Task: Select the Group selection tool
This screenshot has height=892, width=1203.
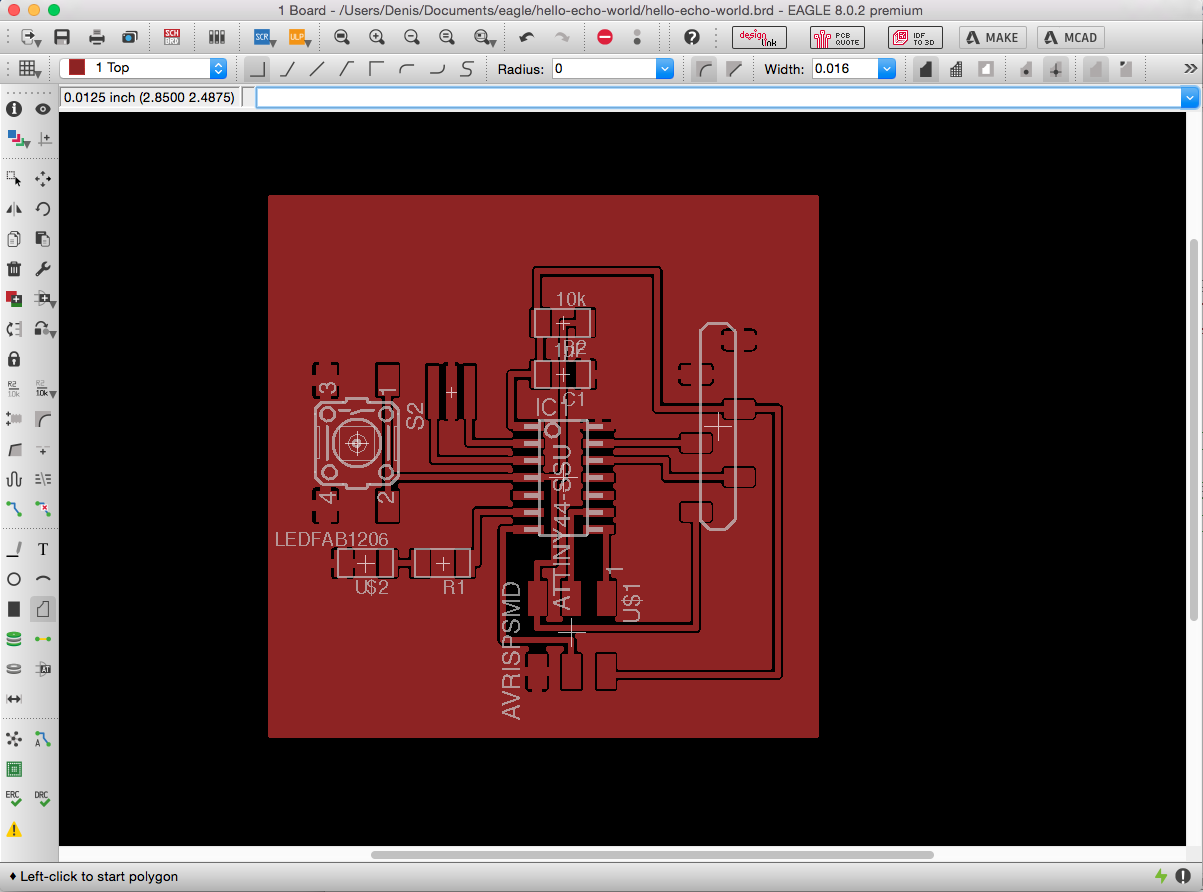Action: point(14,179)
